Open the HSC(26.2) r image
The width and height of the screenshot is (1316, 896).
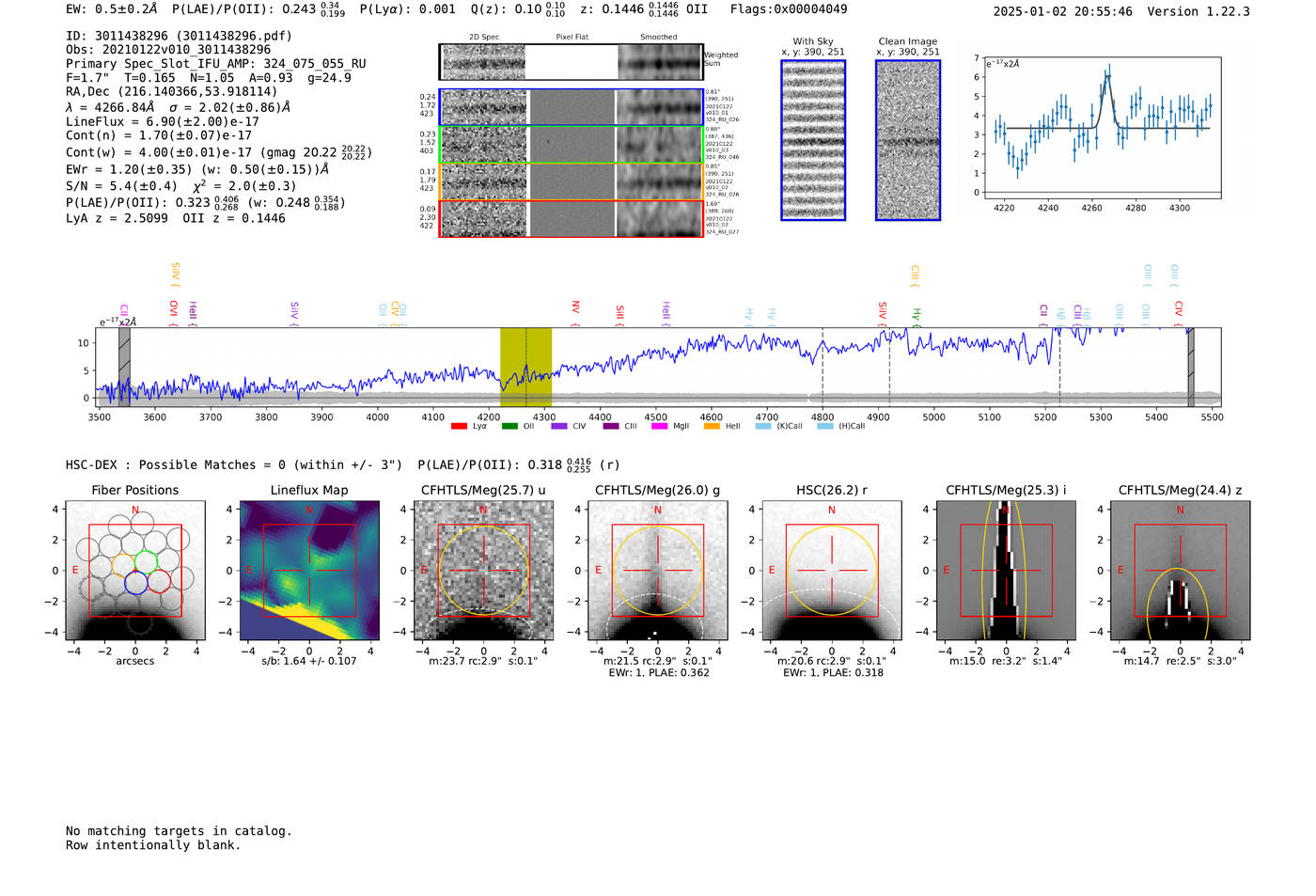(832, 571)
